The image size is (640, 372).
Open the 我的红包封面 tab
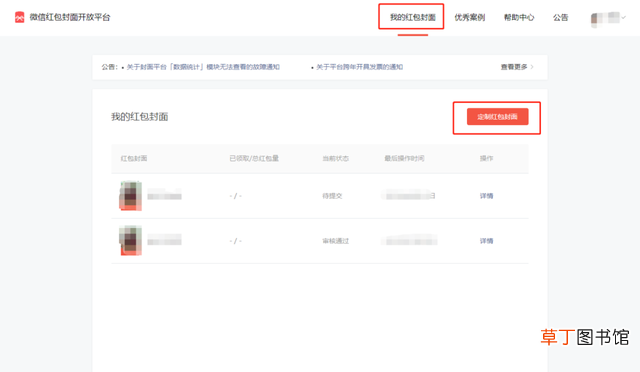click(x=413, y=17)
